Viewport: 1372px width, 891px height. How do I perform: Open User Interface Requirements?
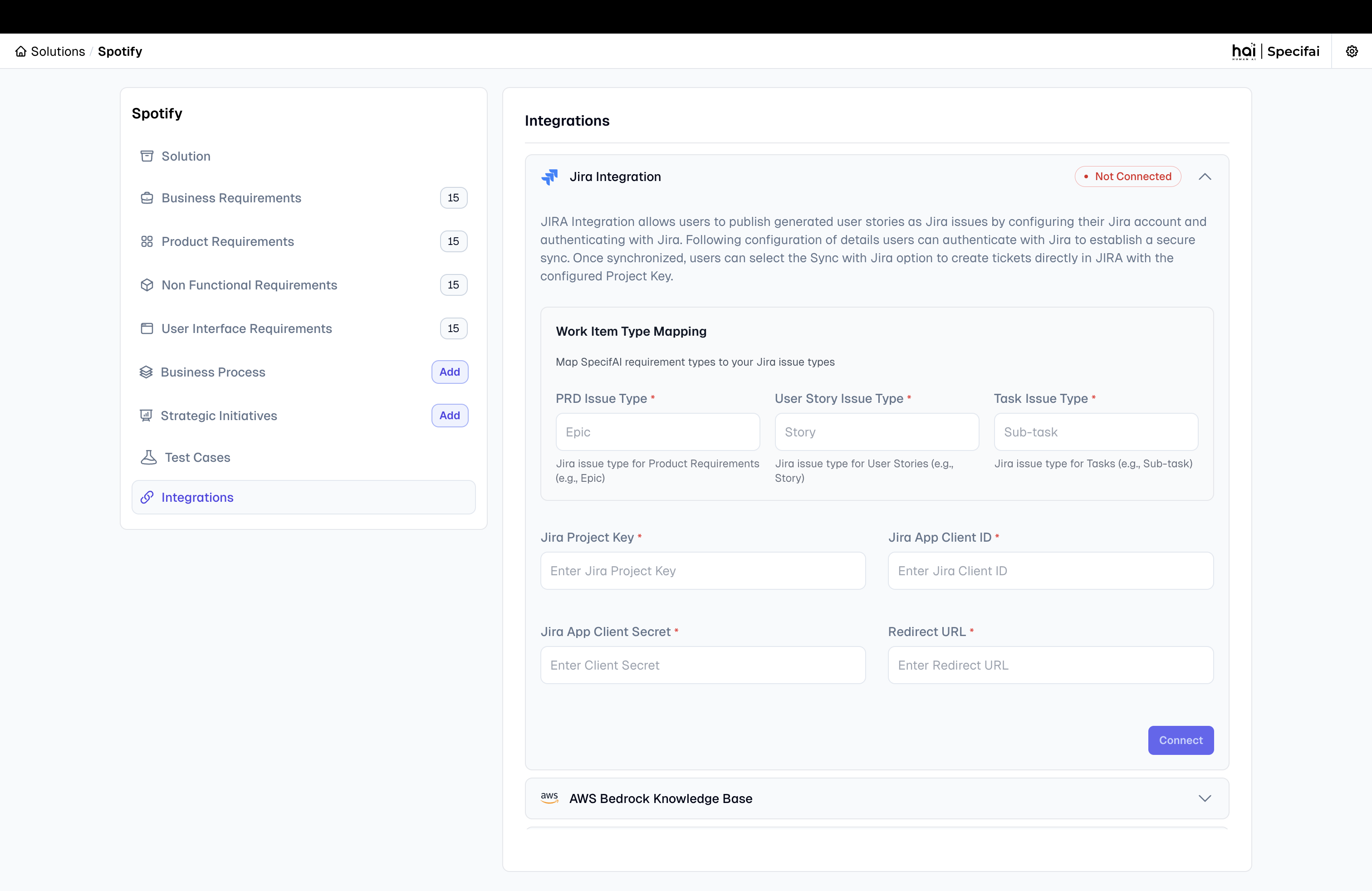click(304, 328)
